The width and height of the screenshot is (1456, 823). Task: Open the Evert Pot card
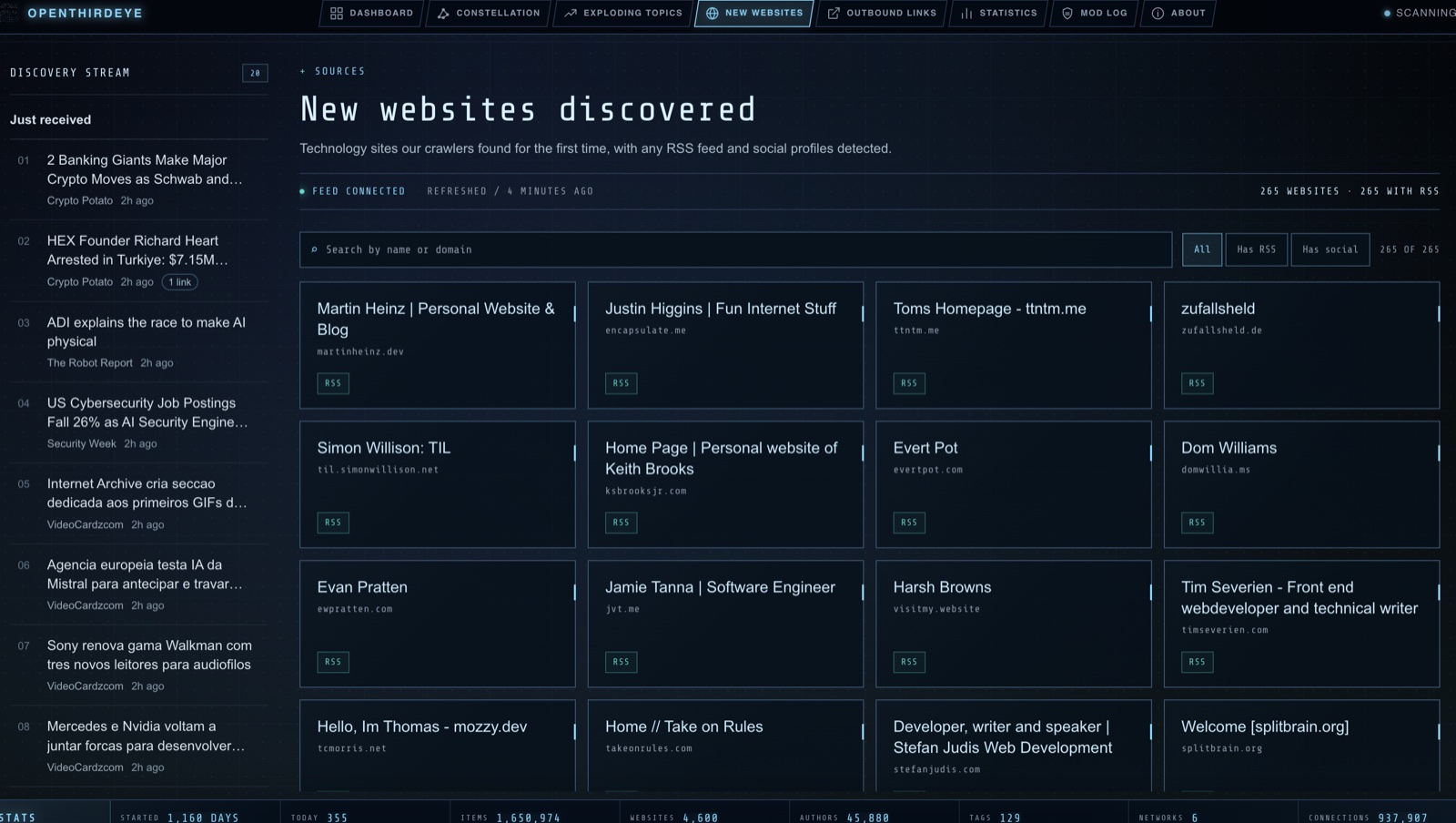1014,484
